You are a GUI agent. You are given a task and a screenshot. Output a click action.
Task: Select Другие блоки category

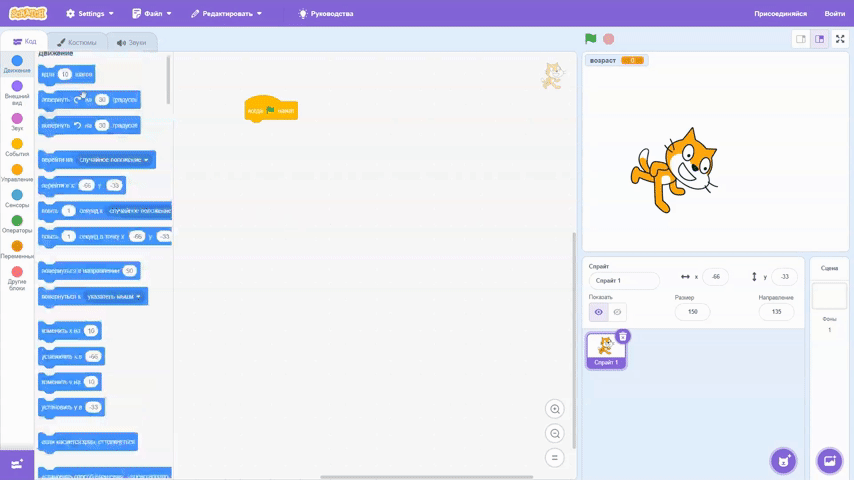[x=17, y=278]
